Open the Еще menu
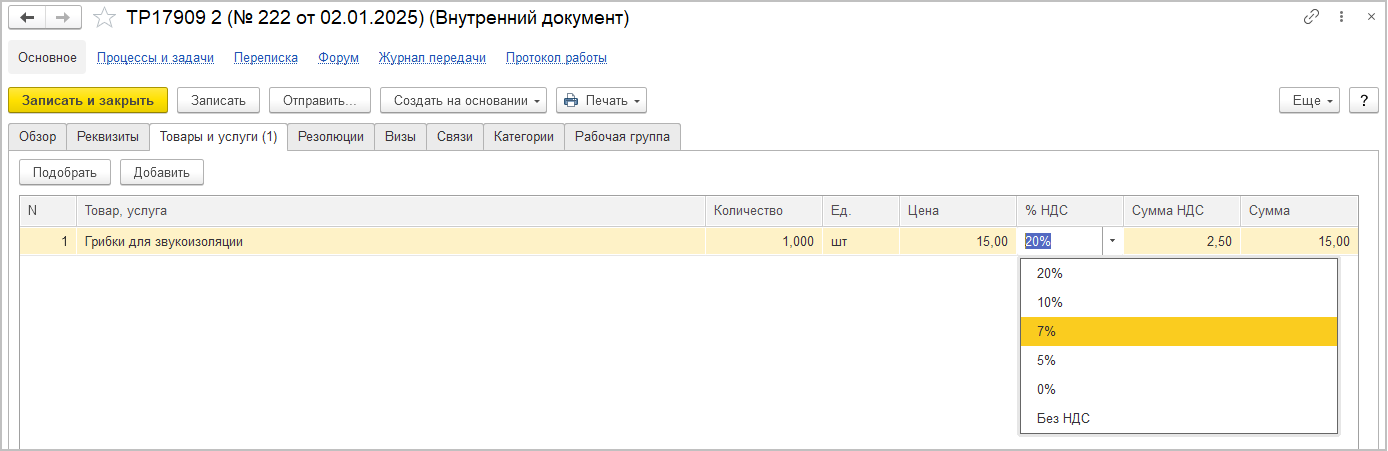This screenshot has width=1388, height=451. pos(1314,100)
